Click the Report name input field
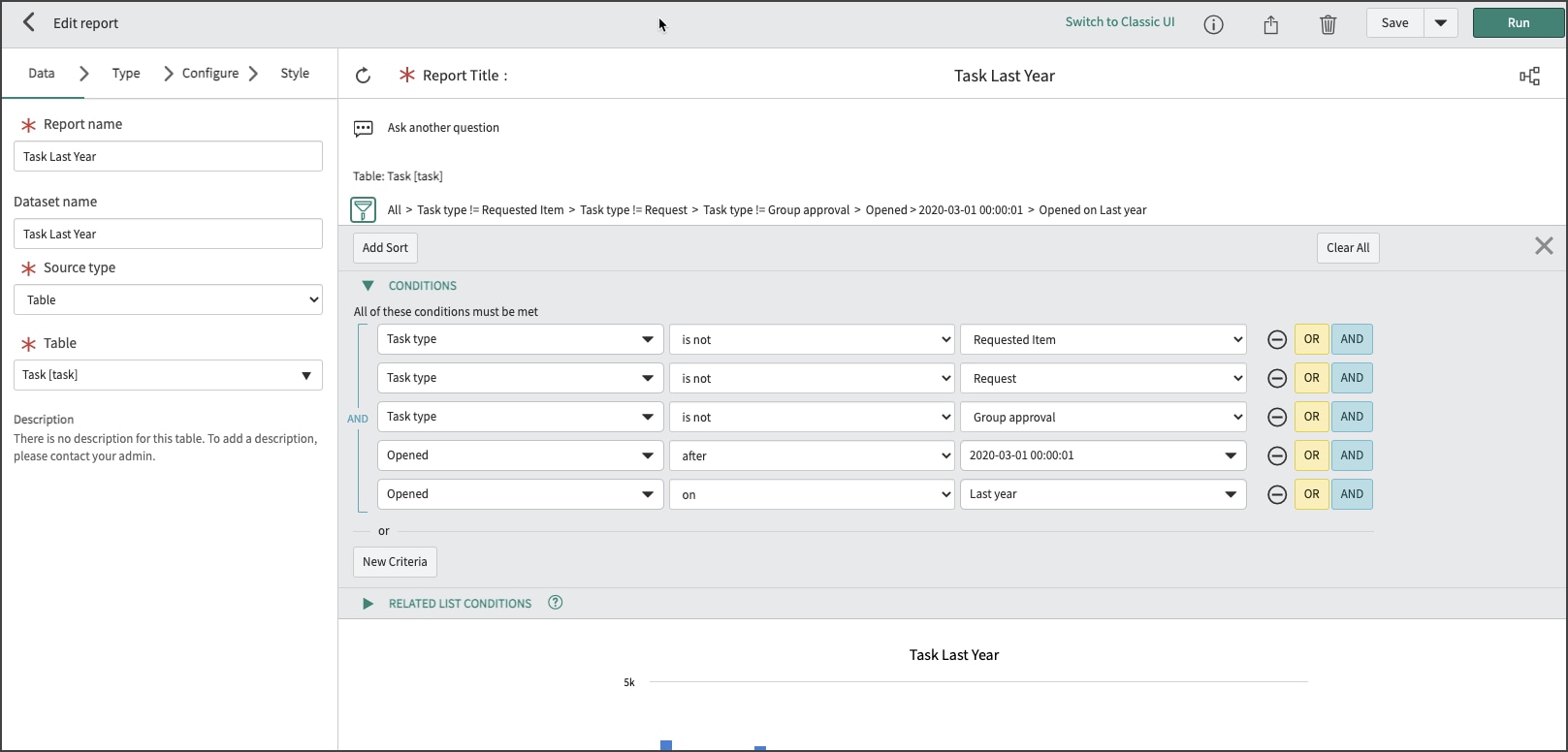The width and height of the screenshot is (1568, 752). click(x=168, y=156)
